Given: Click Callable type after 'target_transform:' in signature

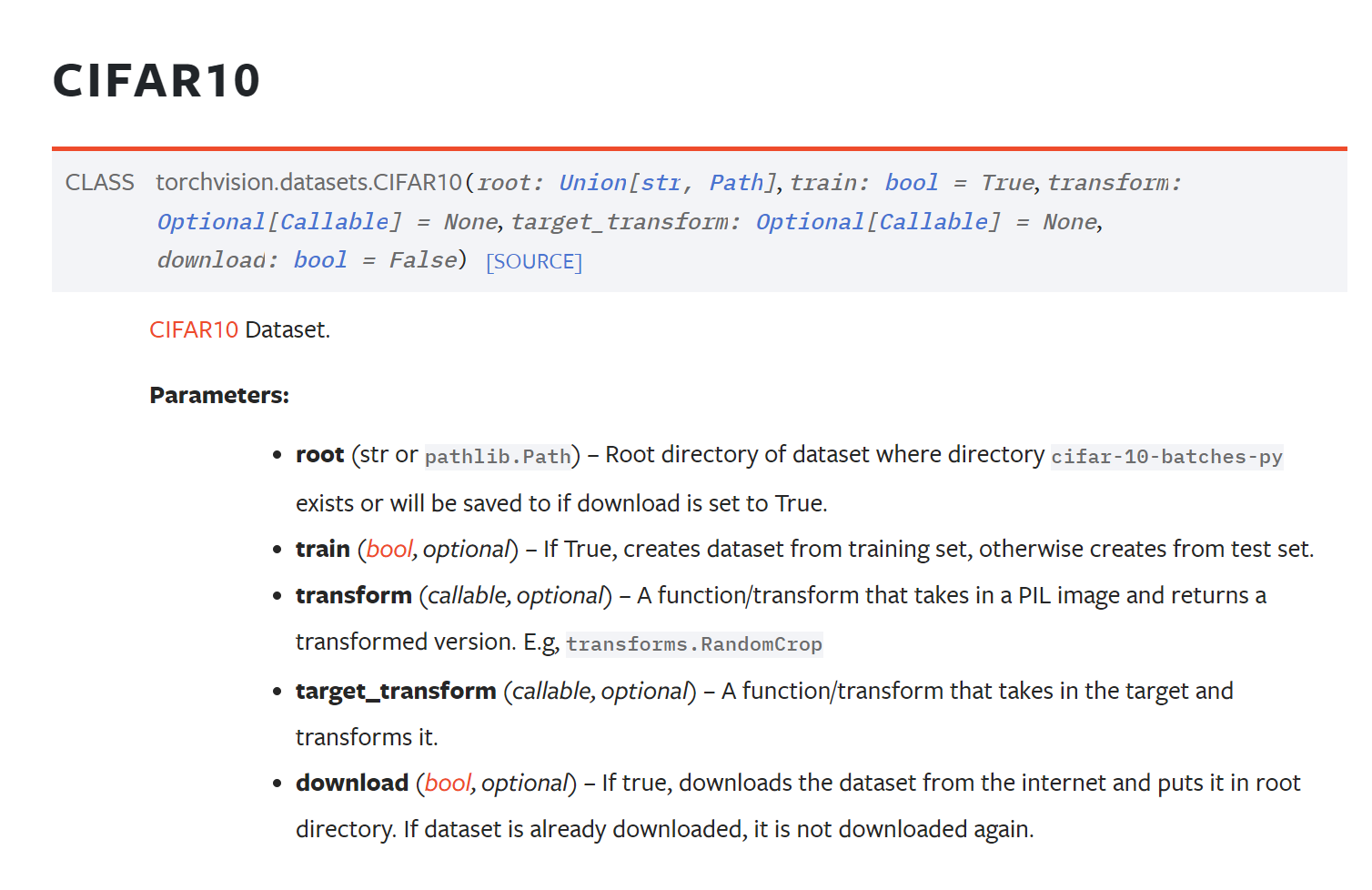Looking at the screenshot, I should click(x=933, y=222).
